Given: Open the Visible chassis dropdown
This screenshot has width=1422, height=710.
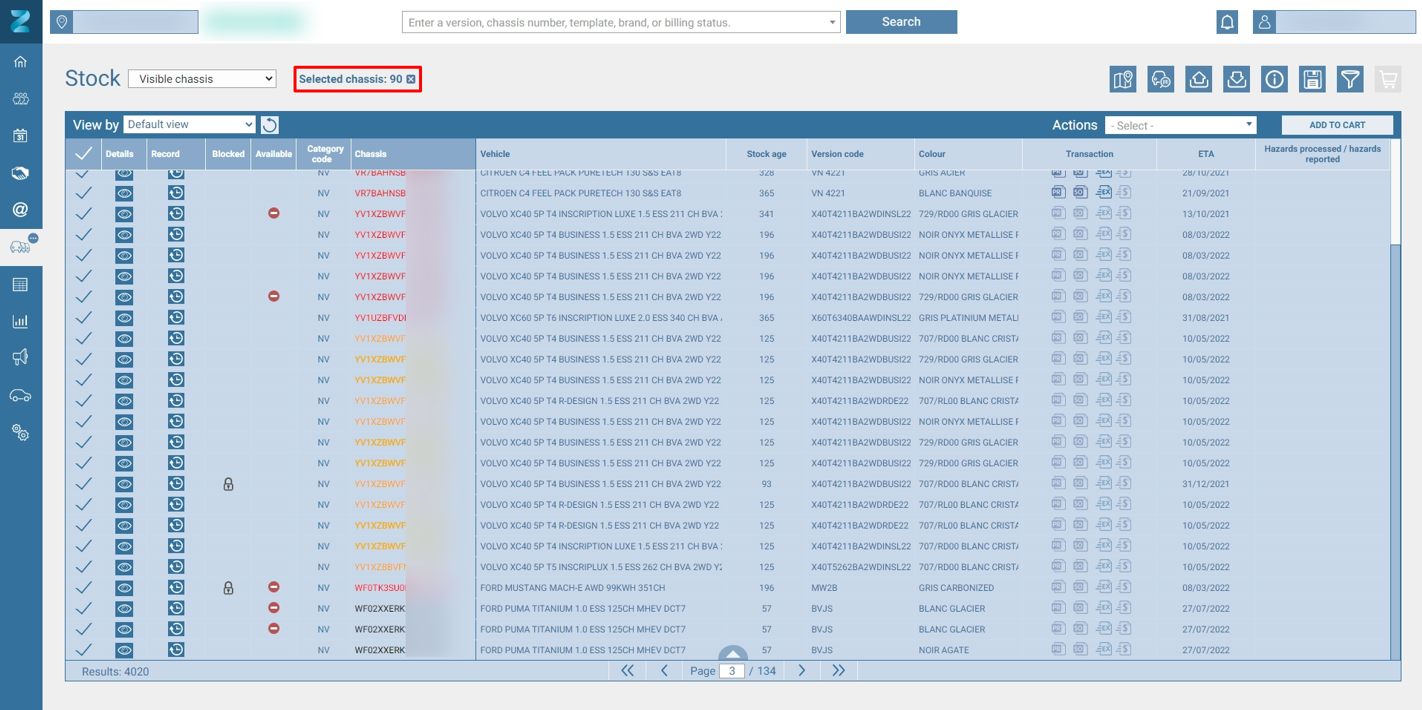Looking at the screenshot, I should click(x=202, y=79).
